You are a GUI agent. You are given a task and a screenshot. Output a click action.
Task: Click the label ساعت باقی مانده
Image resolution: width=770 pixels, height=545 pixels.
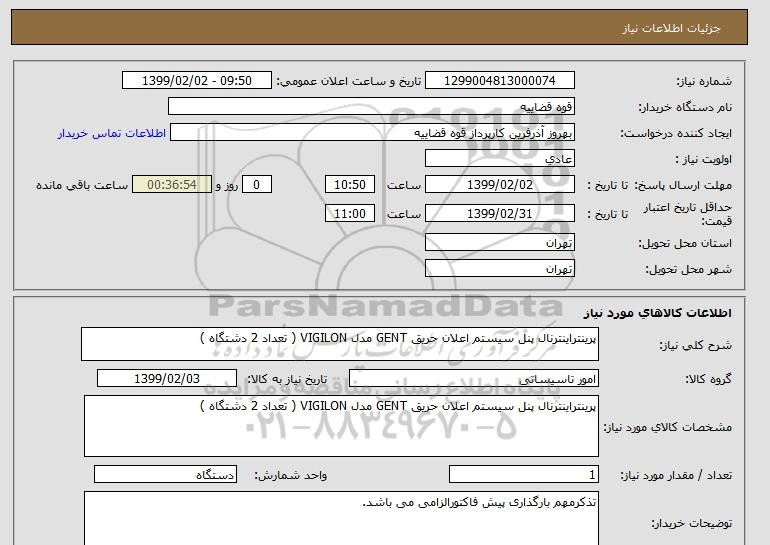point(82,186)
